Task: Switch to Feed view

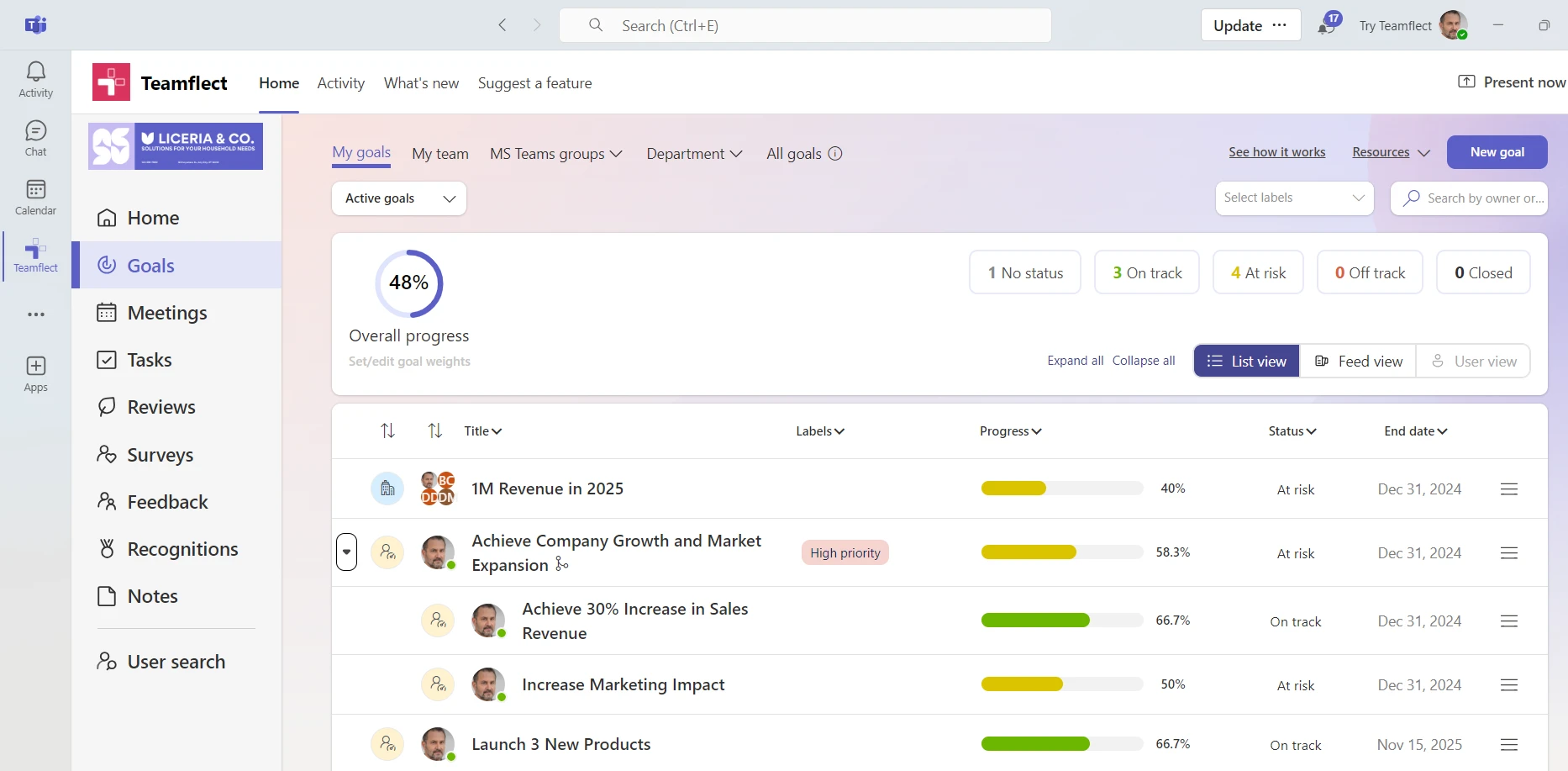Action: point(1358,361)
